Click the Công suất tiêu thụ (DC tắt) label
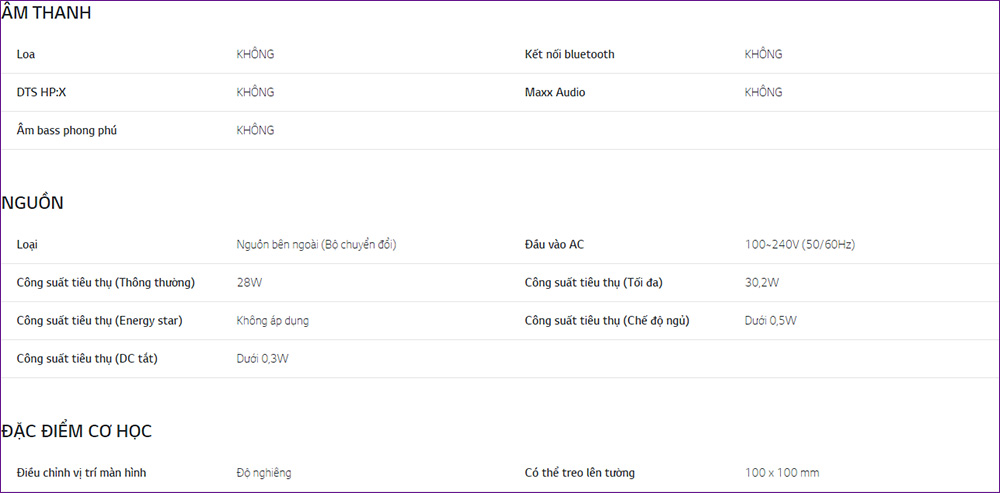The image size is (1000, 493). click(87, 359)
